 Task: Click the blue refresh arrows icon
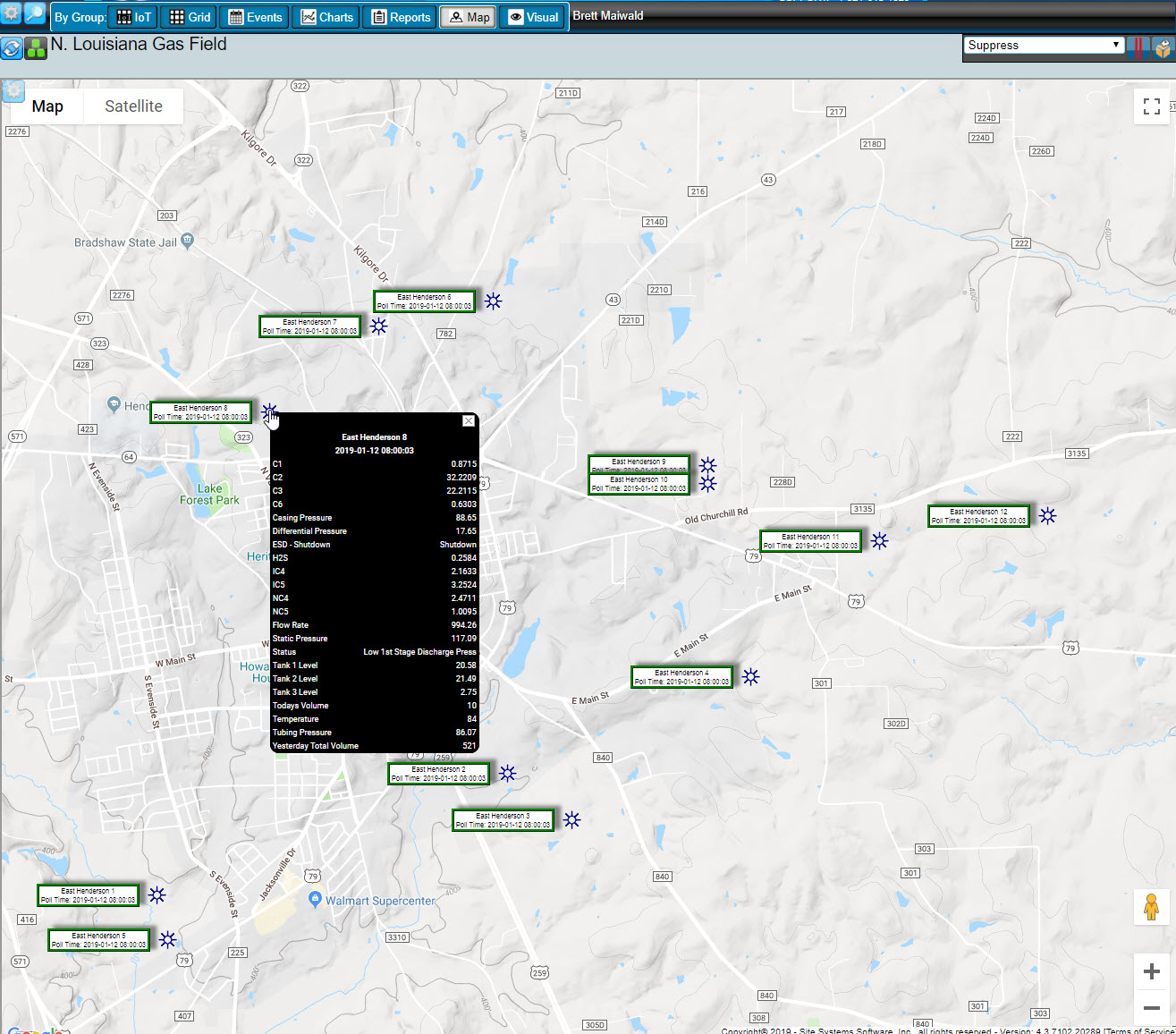point(12,48)
